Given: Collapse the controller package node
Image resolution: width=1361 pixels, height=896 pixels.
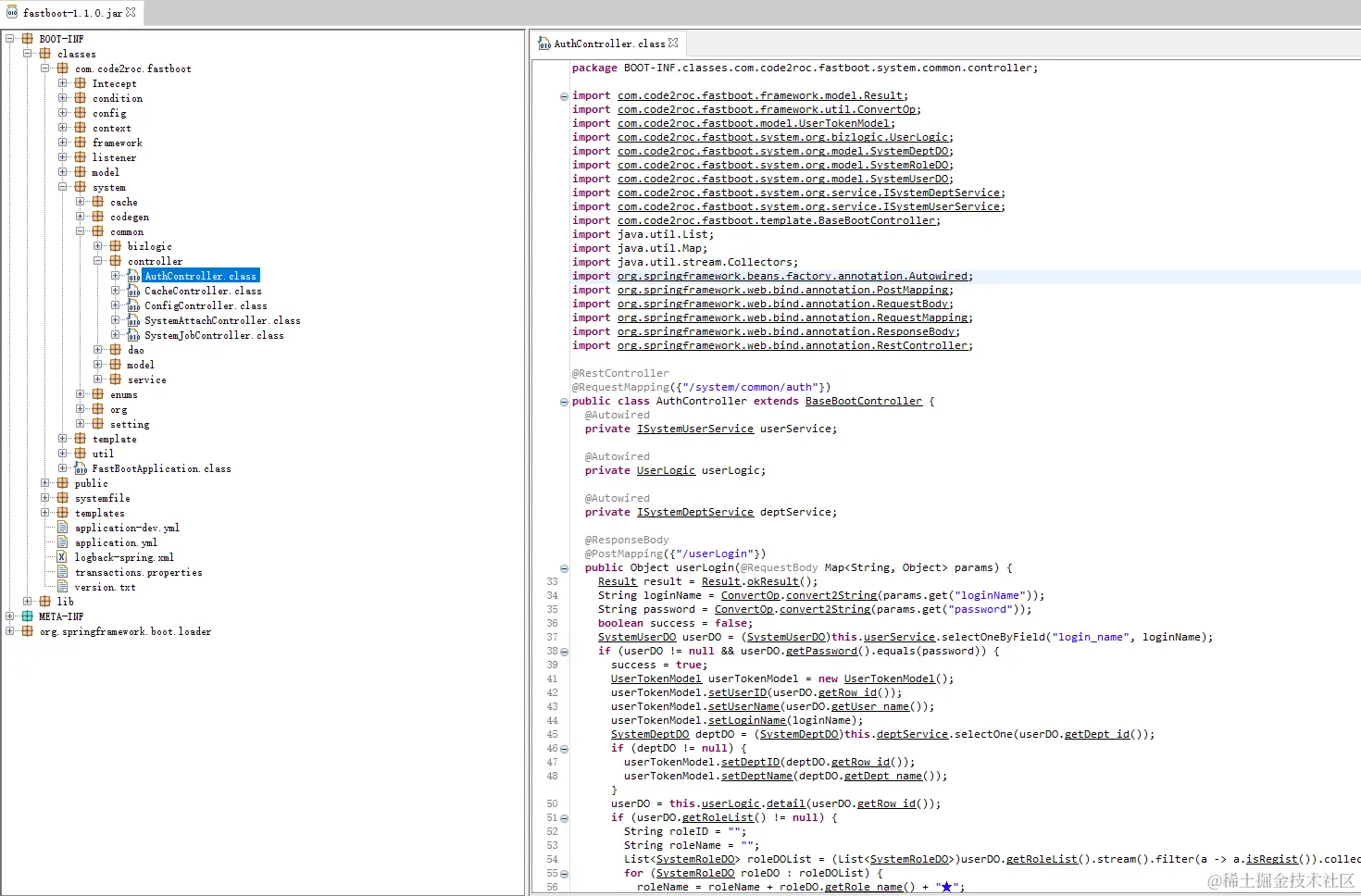Looking at the screenshot, I should 98,261.
